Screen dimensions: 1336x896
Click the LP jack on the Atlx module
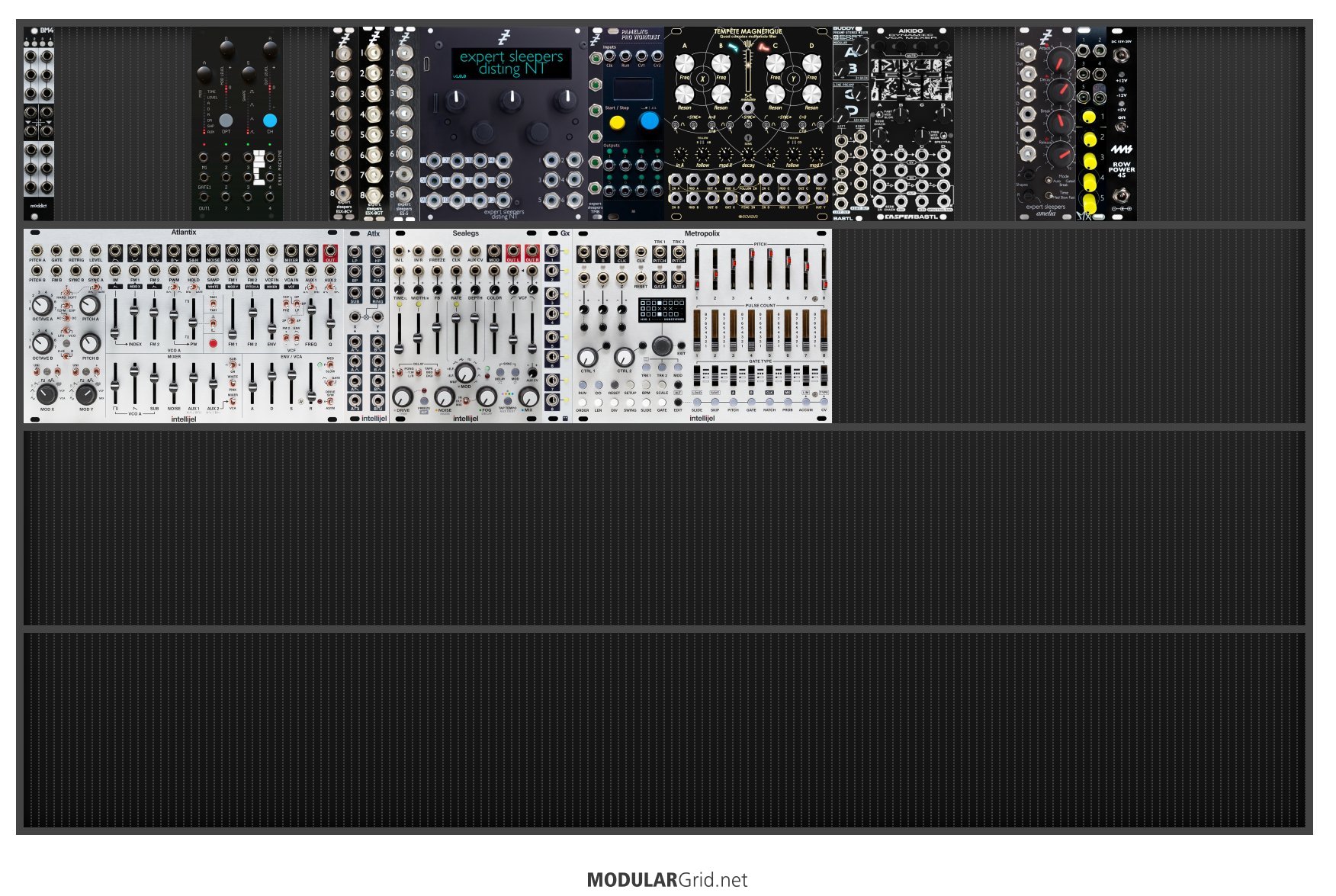tap(355, 252)
